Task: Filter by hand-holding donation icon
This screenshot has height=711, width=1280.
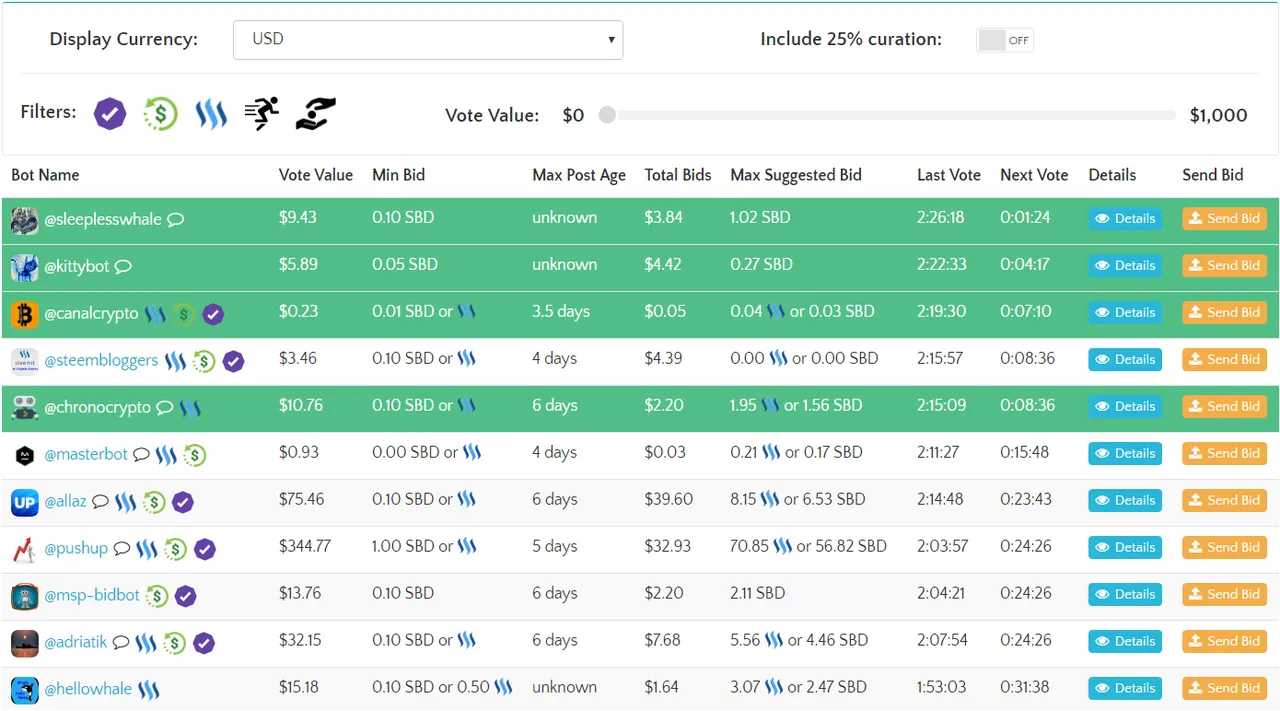Action: (316, 114)
